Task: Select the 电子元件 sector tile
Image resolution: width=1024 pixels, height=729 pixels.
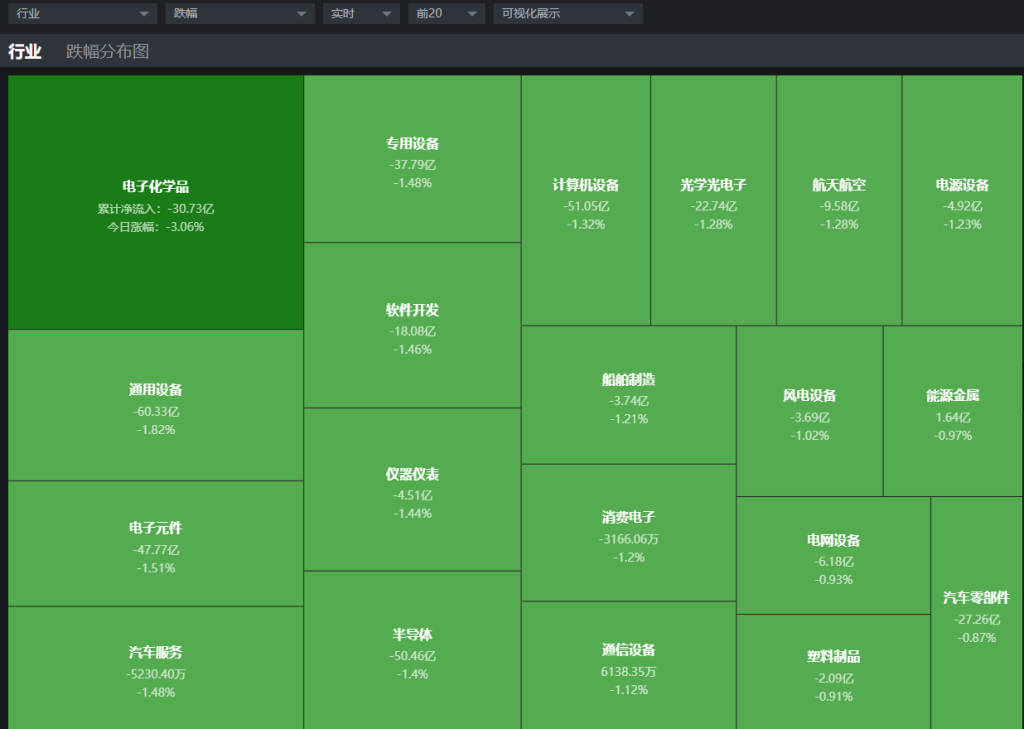Action: [156, 544]
